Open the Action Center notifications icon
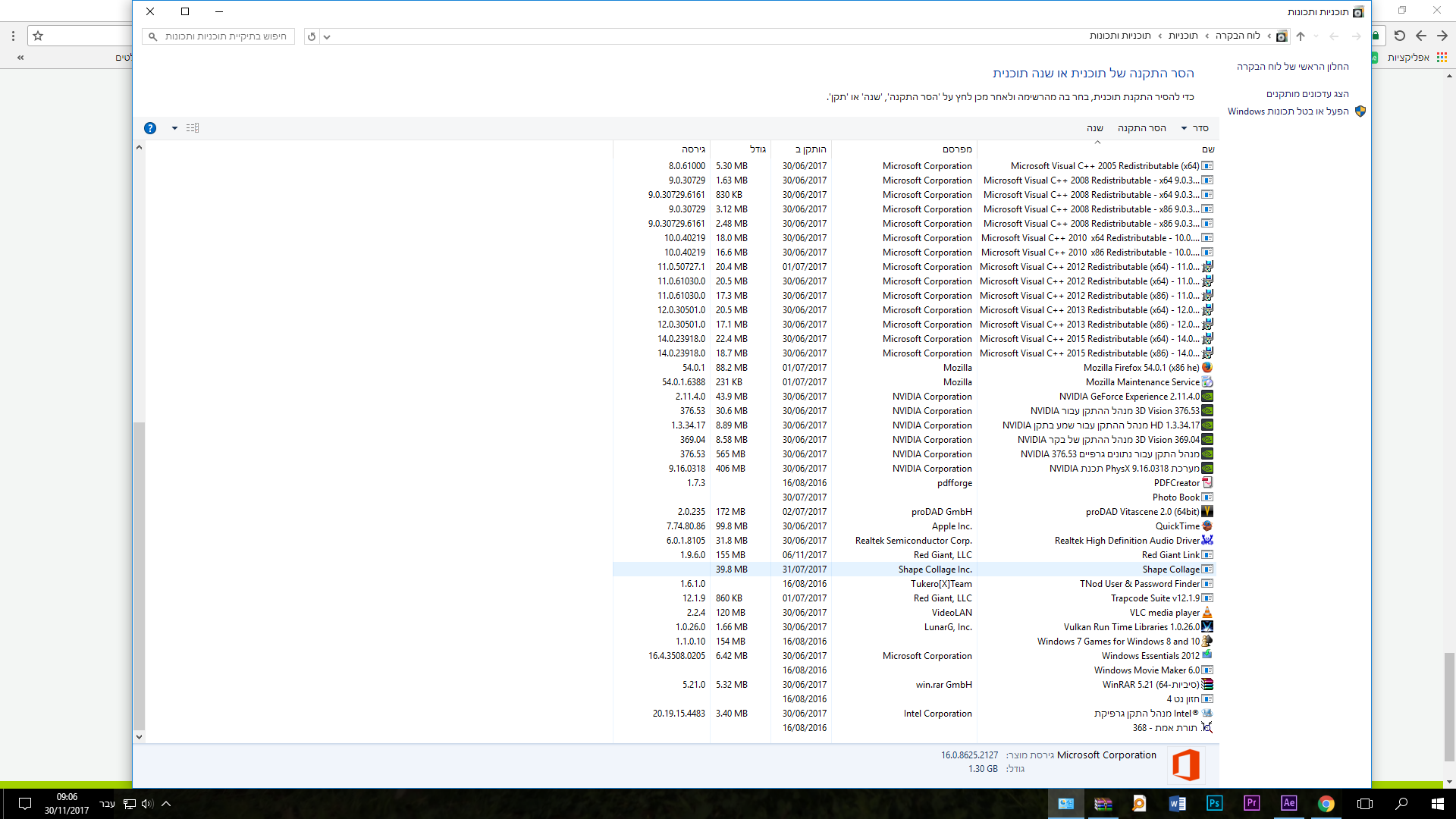Screen dimensions: 1456x819 (x=24, y=804)
